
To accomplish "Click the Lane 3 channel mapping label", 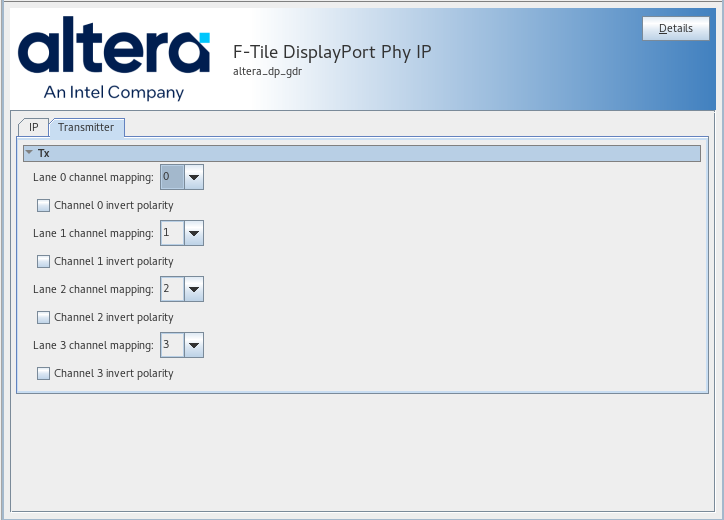I will click(x=93, y=345).
